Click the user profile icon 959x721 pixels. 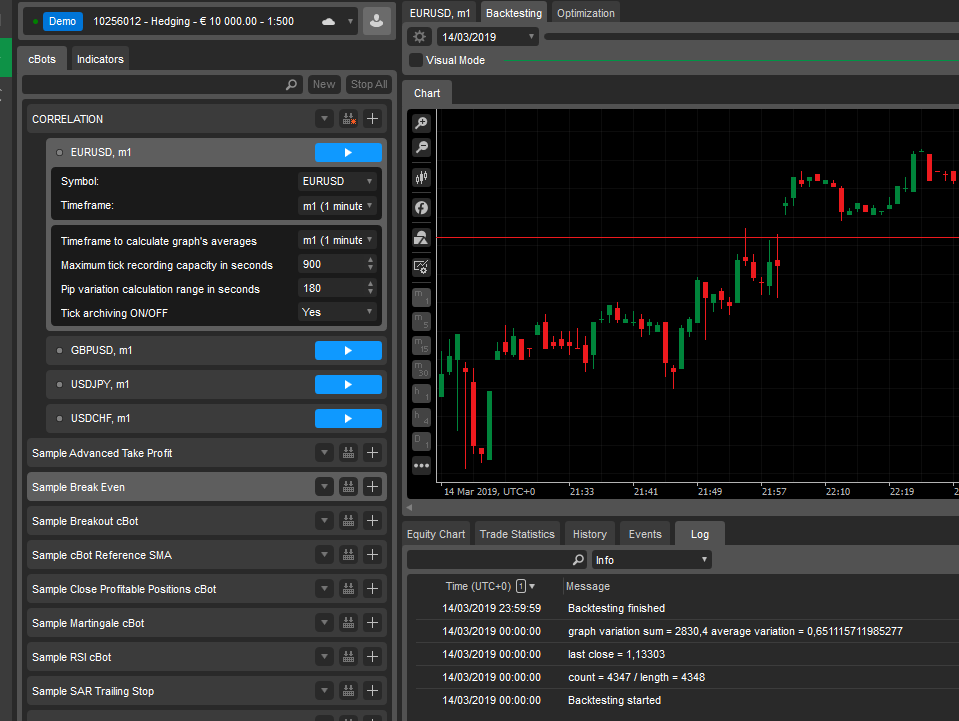[377, 21]
